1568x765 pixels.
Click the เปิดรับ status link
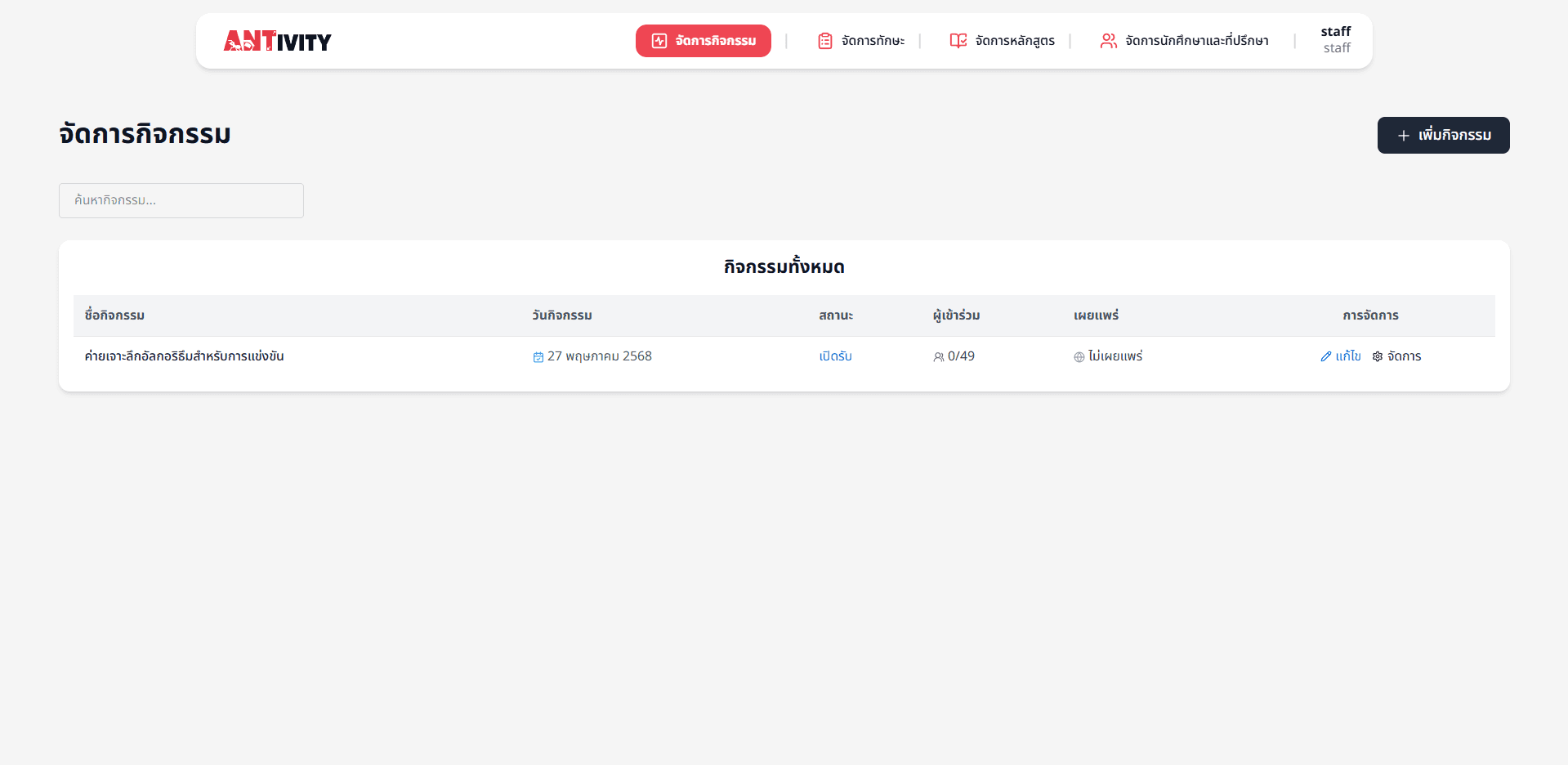(835, 356)
